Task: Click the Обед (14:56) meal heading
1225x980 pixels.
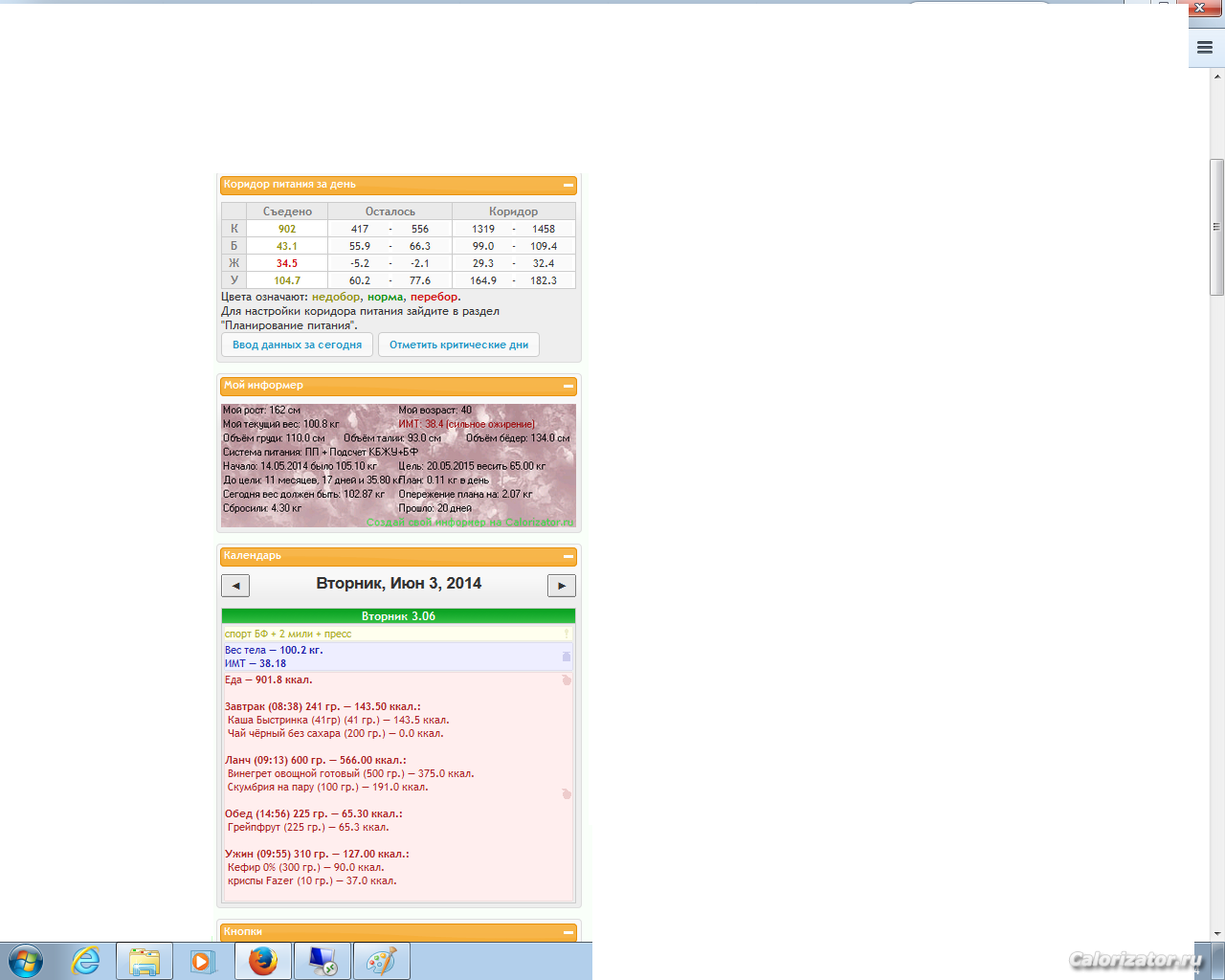Action: point(314,813)
